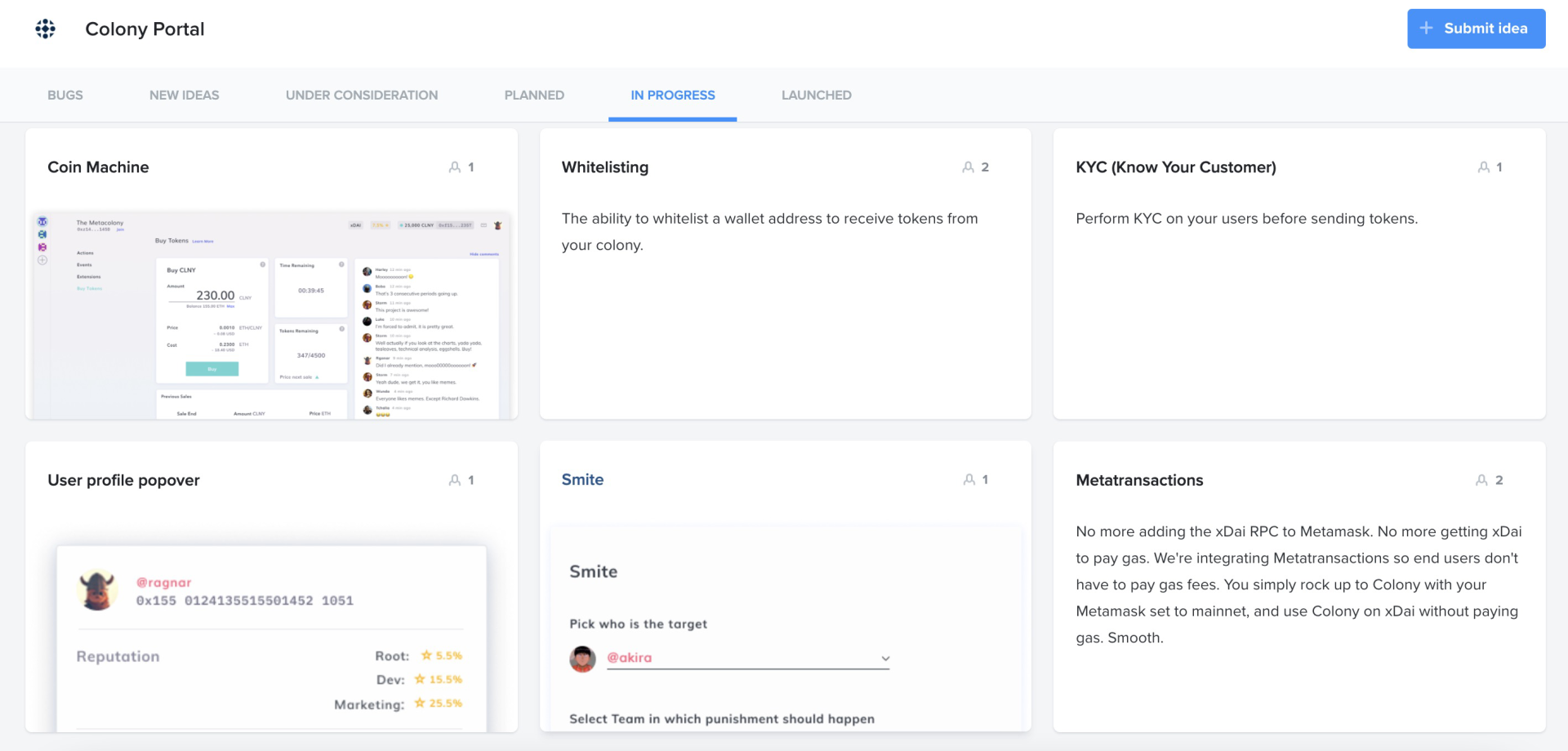Open the Coin Machine screenshot thumbnail
The width and height of the screenshot is (1568, 751).
tap(271, 314)
